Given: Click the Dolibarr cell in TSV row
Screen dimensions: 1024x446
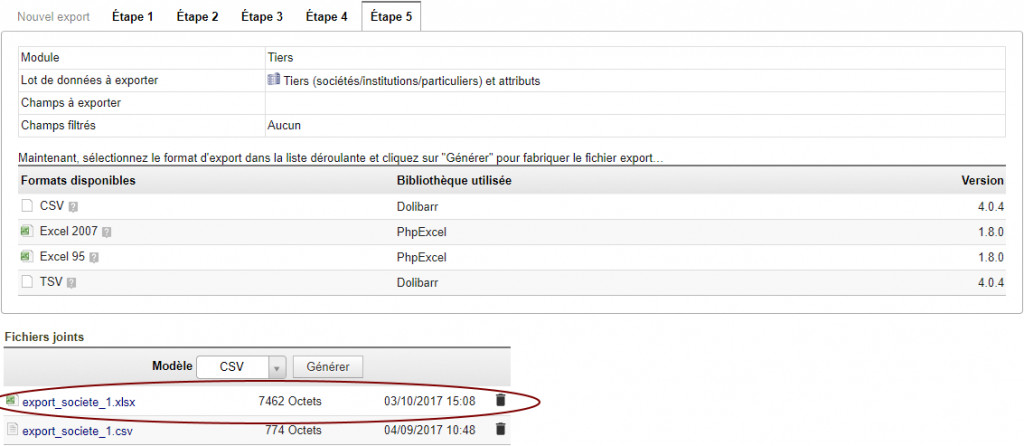Looking at the screenshot, I should [x=417, y=283].
